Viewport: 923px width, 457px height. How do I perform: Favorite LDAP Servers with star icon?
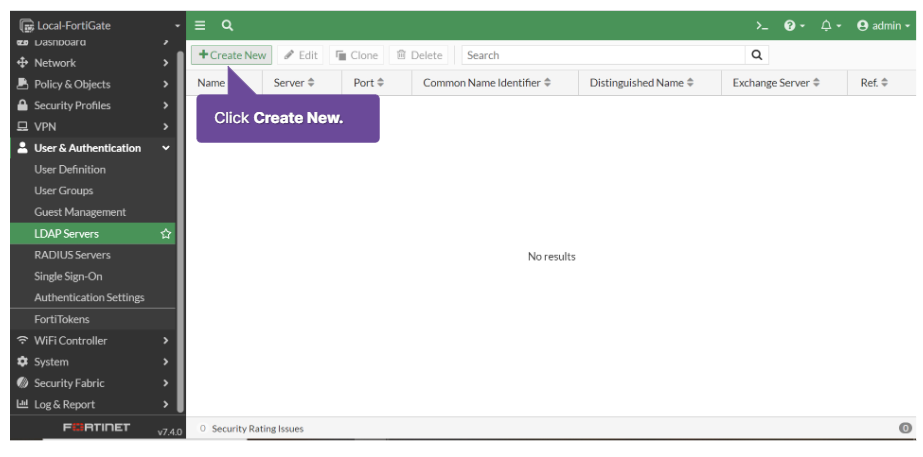pos(166,234)
